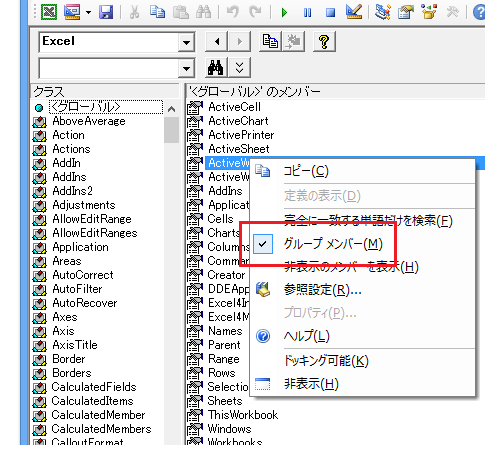Screen dimensions: 485x455
Task: Click the Copy icon in the main toolbar
Action: (x=157, y=12)
